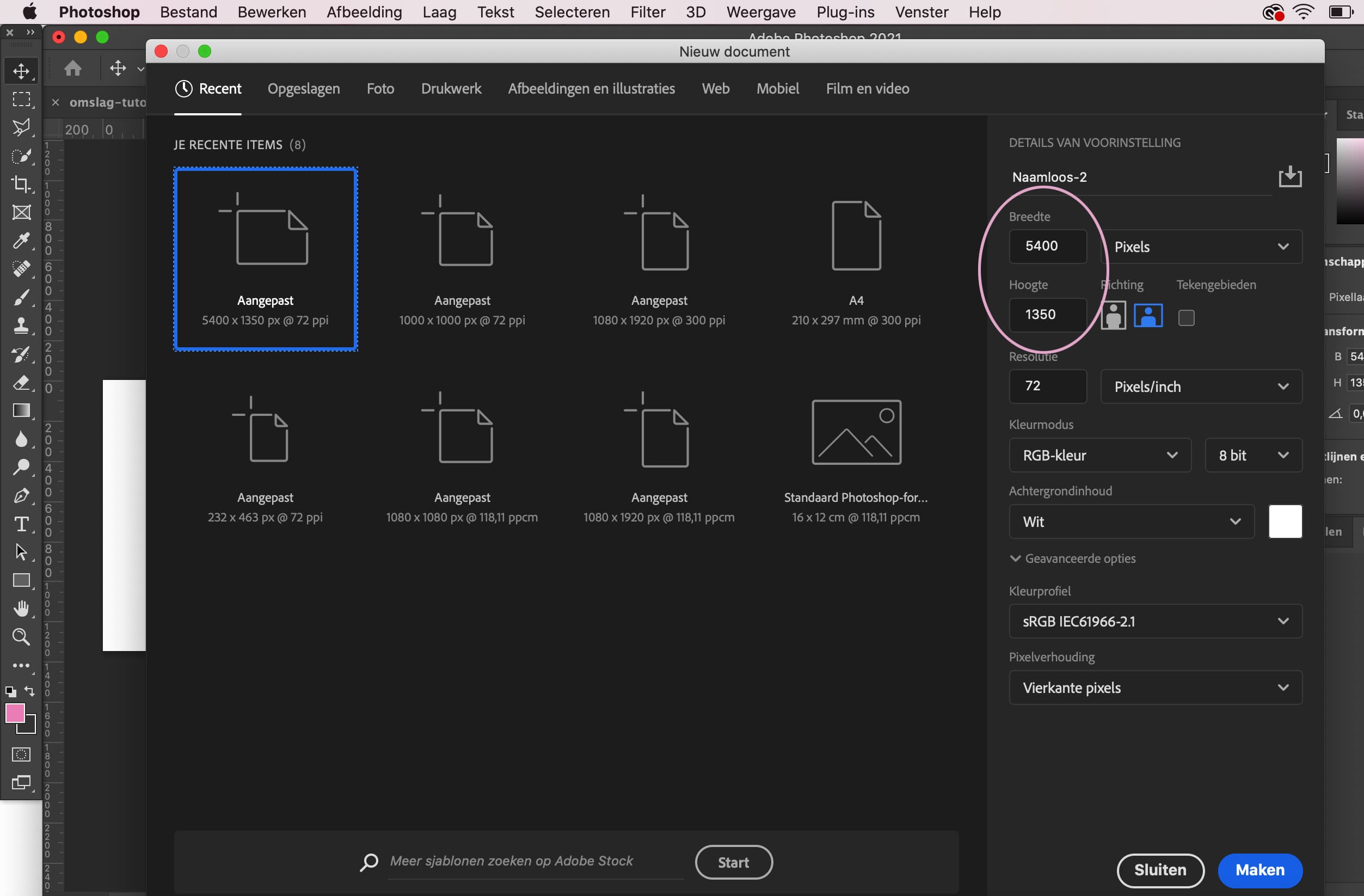Open the RGB-kleur color mode dropdown

pos(1099,456)
